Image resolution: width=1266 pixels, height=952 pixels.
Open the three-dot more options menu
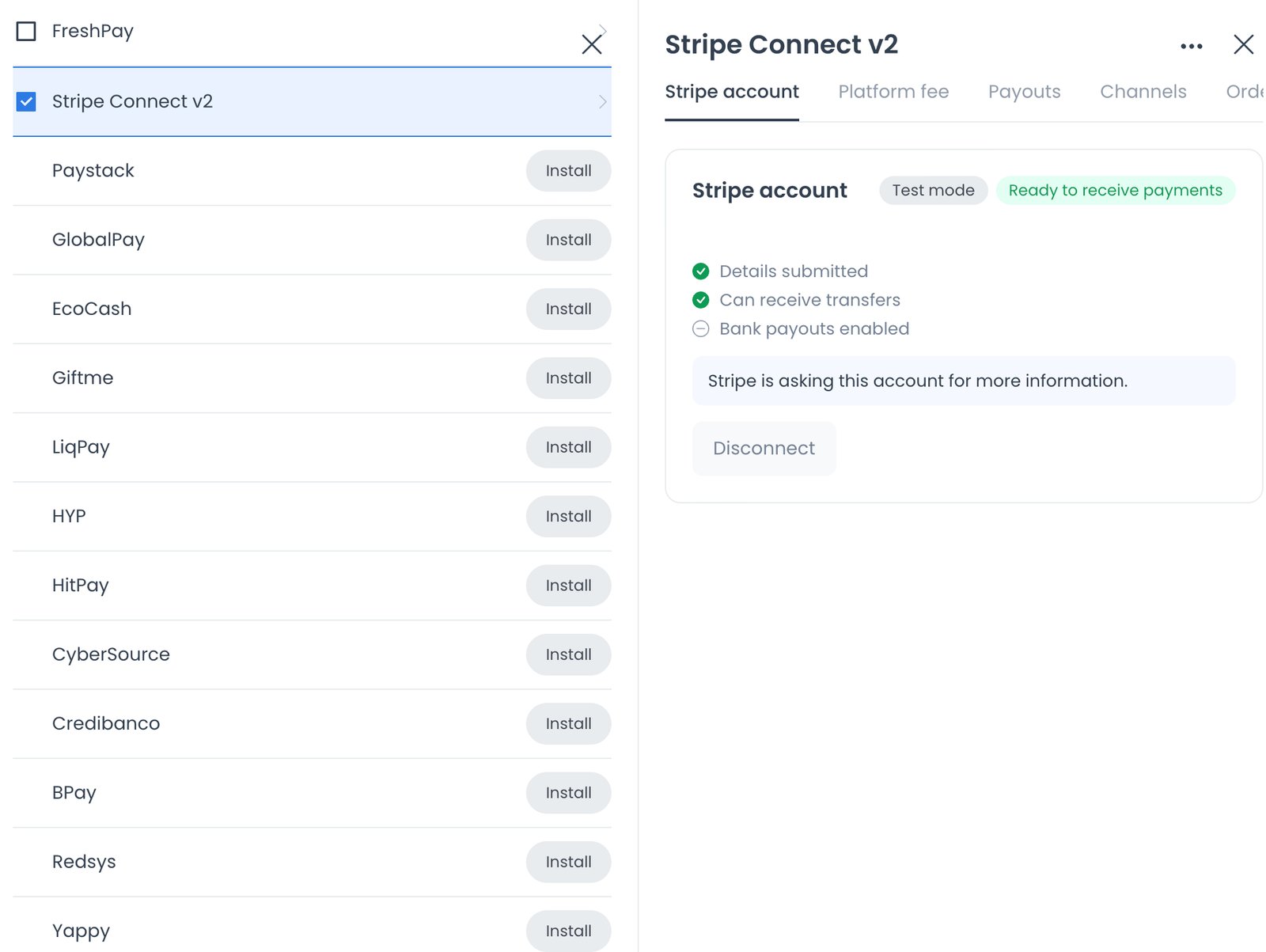[x=1191, y=46]
